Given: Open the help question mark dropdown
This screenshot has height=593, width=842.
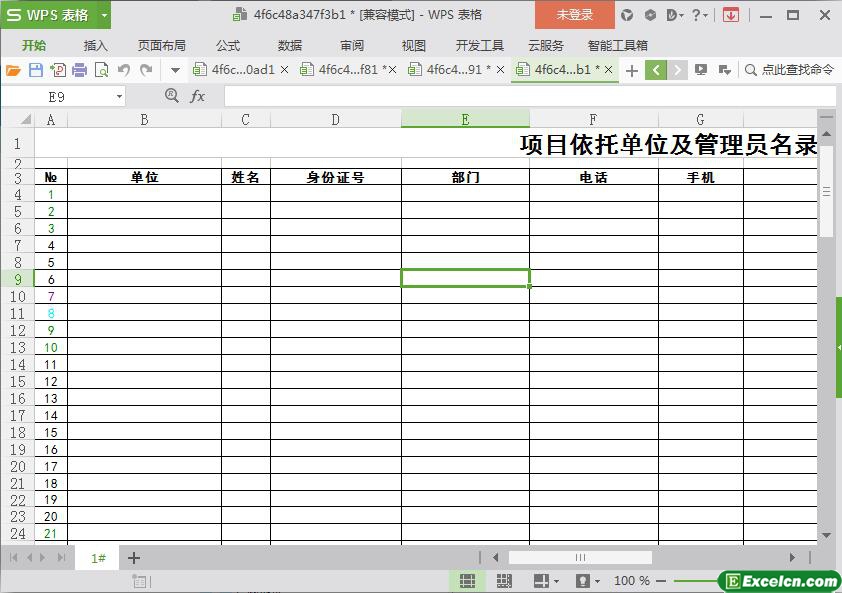Looking at the screenshot, I should click(699, 15).
